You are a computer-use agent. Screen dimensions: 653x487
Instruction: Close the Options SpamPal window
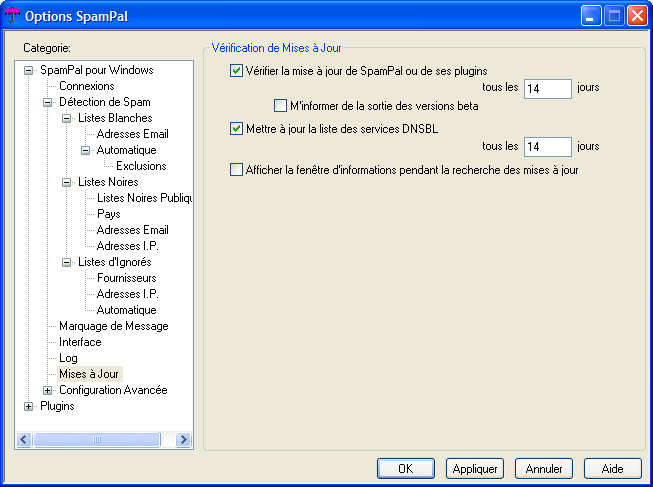637,16
